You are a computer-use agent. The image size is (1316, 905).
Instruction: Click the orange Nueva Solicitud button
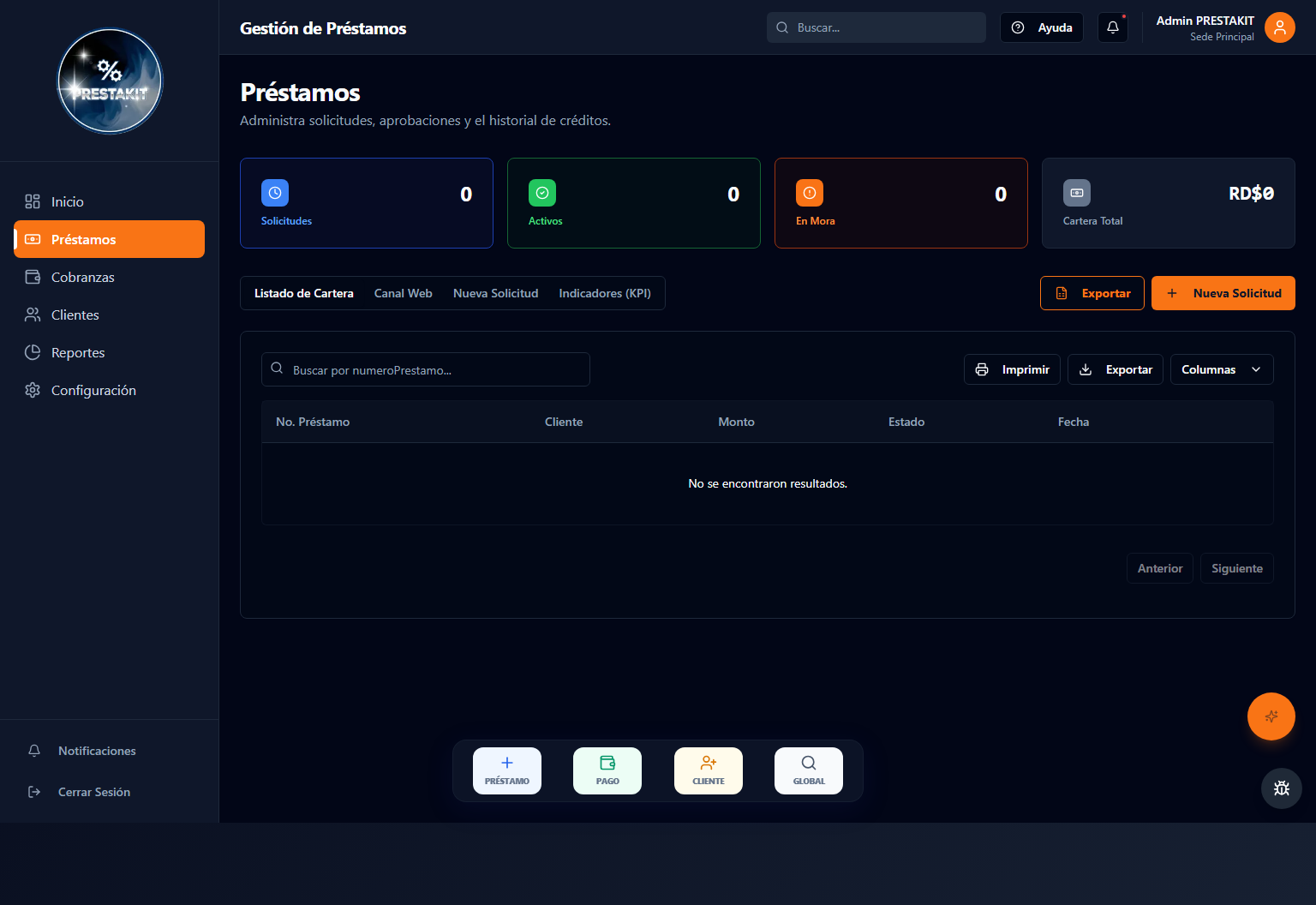pyautogui.click(x=1223, y=293)
